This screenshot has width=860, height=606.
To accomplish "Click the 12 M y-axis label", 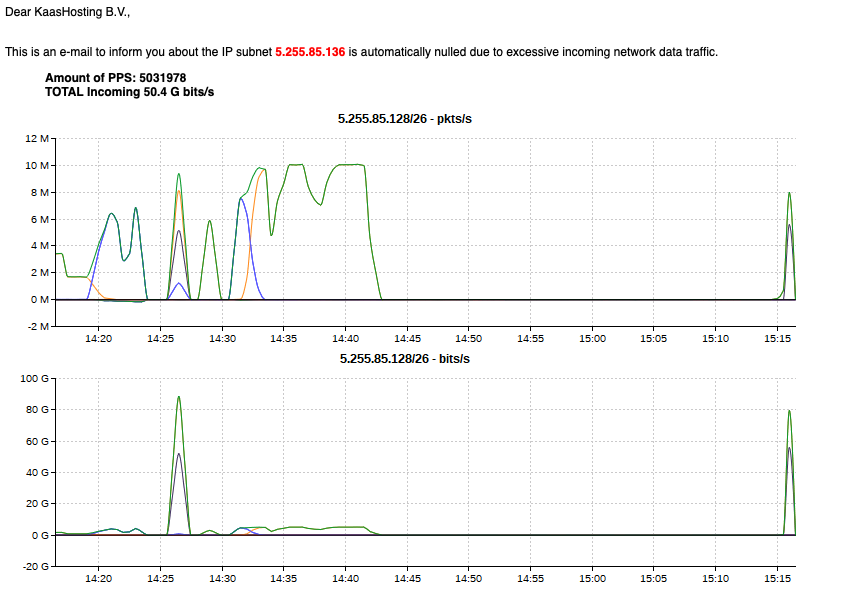I will [38, 138].
